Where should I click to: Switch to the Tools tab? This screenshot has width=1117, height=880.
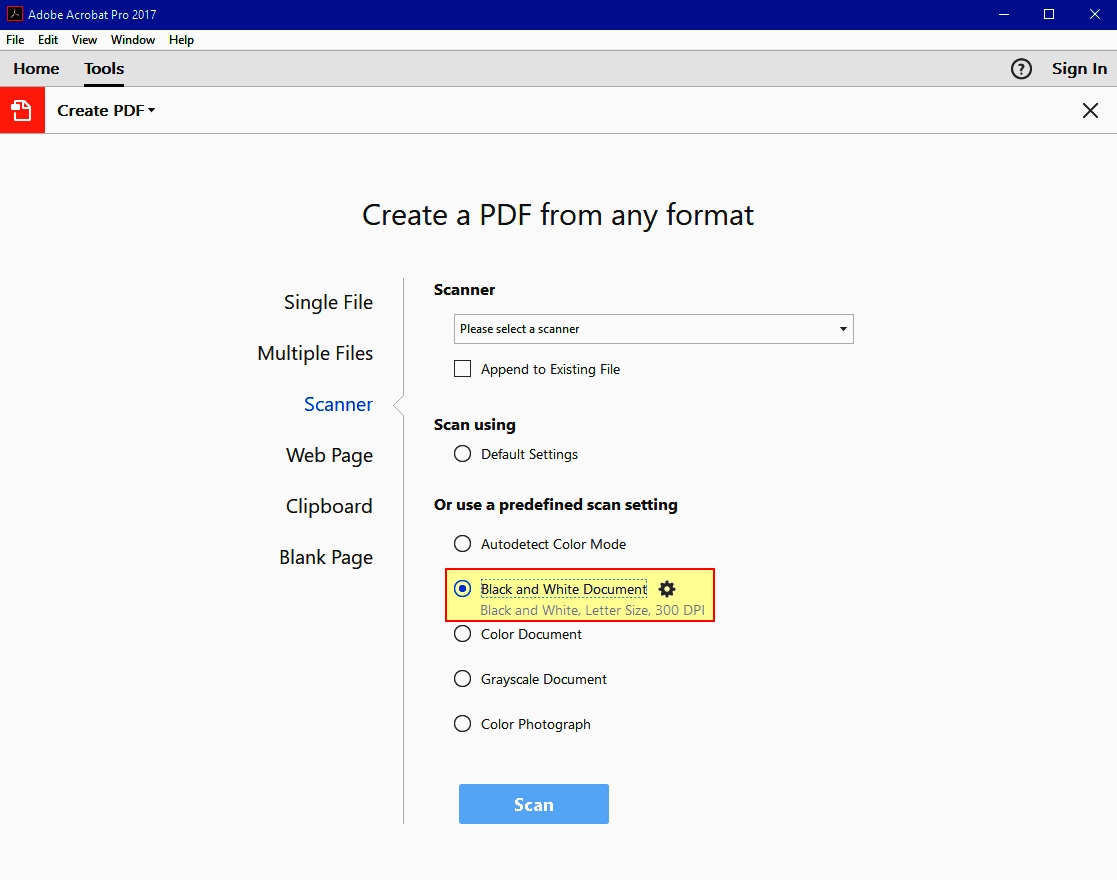click(x=104, y=68)
